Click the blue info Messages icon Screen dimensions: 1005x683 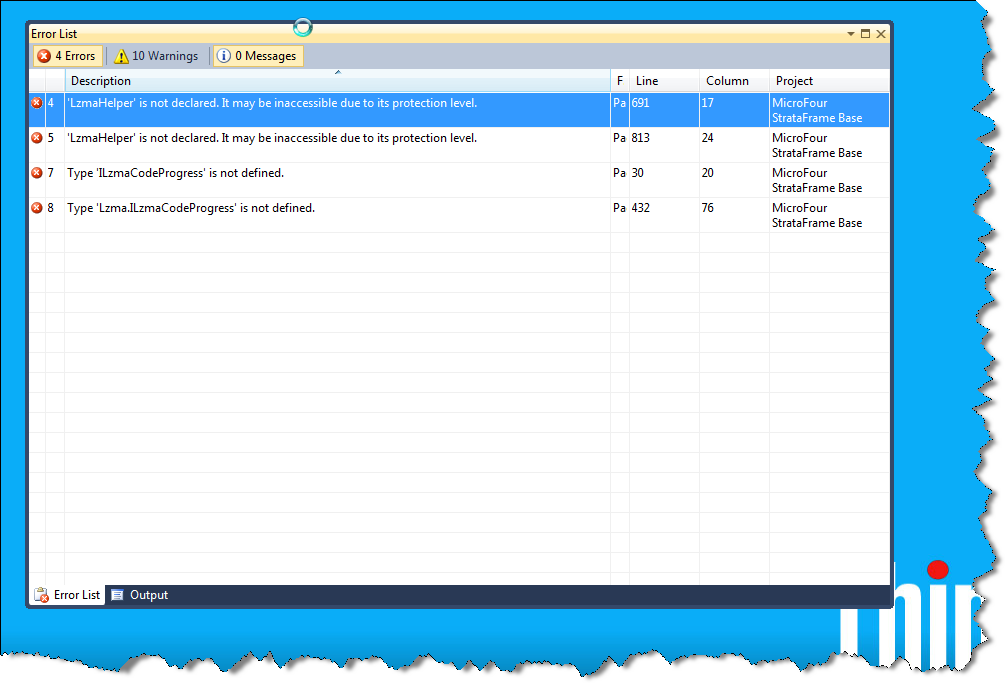pyautogui.click(x=224, y=56)
